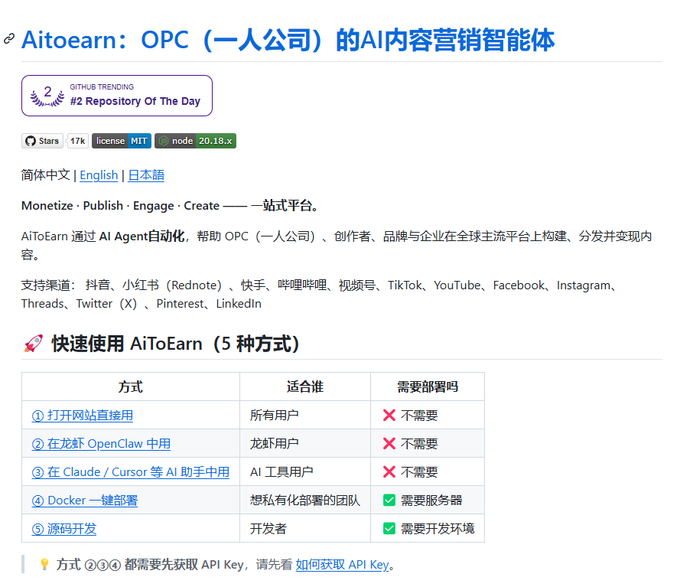Click the rocket emoji in the heading
The height and width of the screenshot is (587, 680).
33,343
